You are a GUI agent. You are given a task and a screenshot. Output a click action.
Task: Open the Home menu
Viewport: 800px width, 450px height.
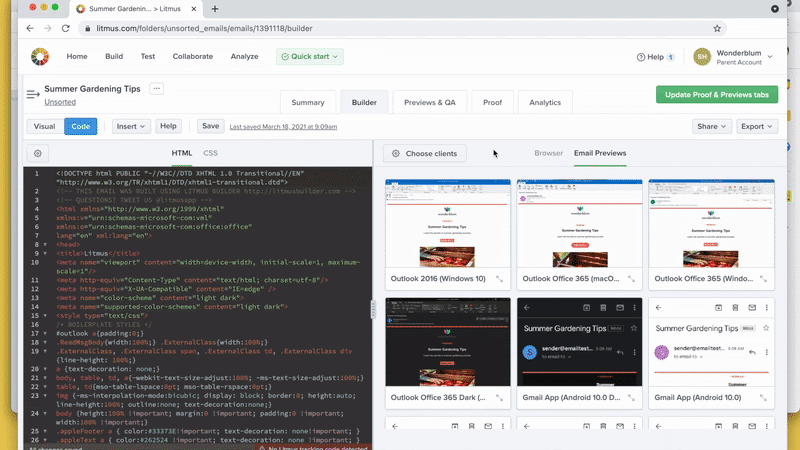[77, 57]
